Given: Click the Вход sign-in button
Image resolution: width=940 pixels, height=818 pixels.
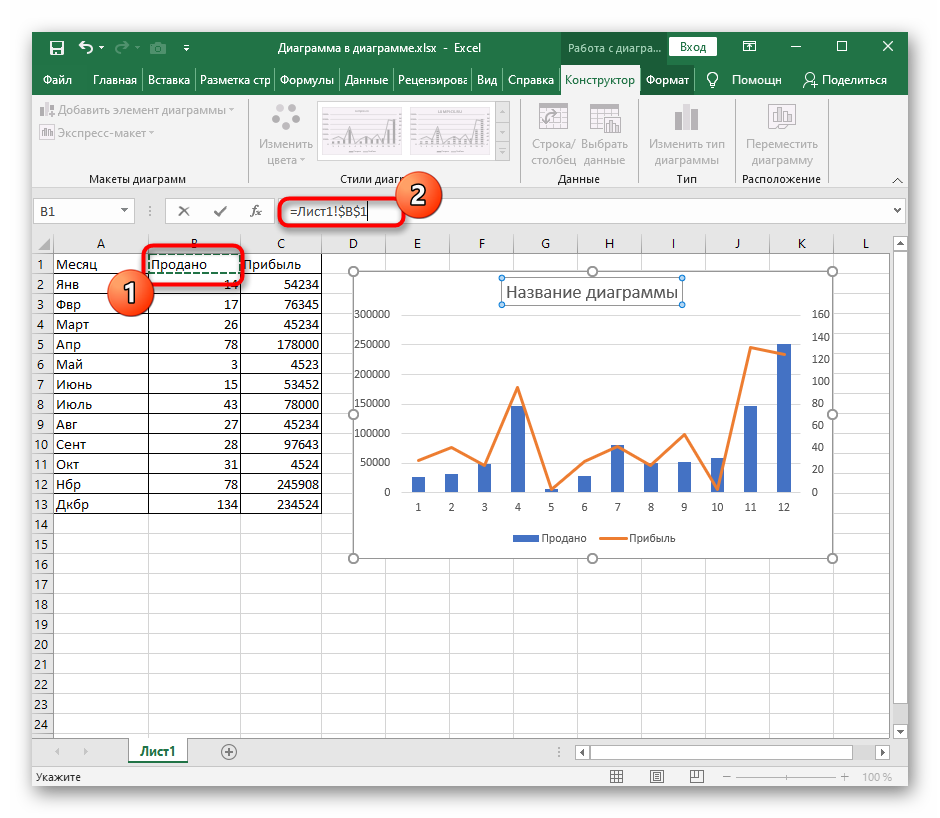Looking at the screenshot, I should [x=693, y=47].
